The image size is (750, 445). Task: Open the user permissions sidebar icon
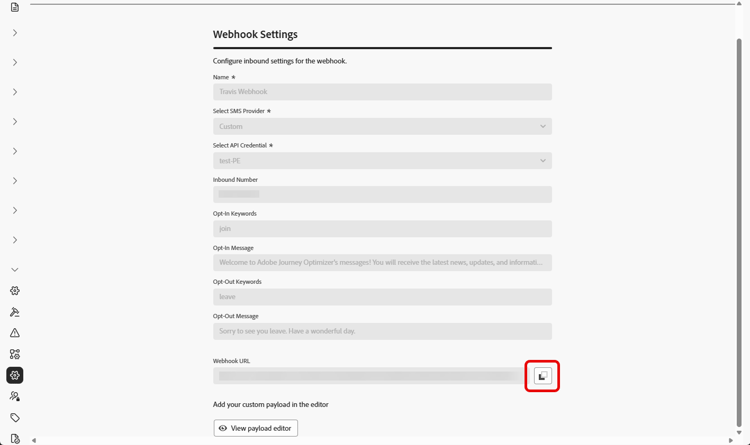(15, 397)
